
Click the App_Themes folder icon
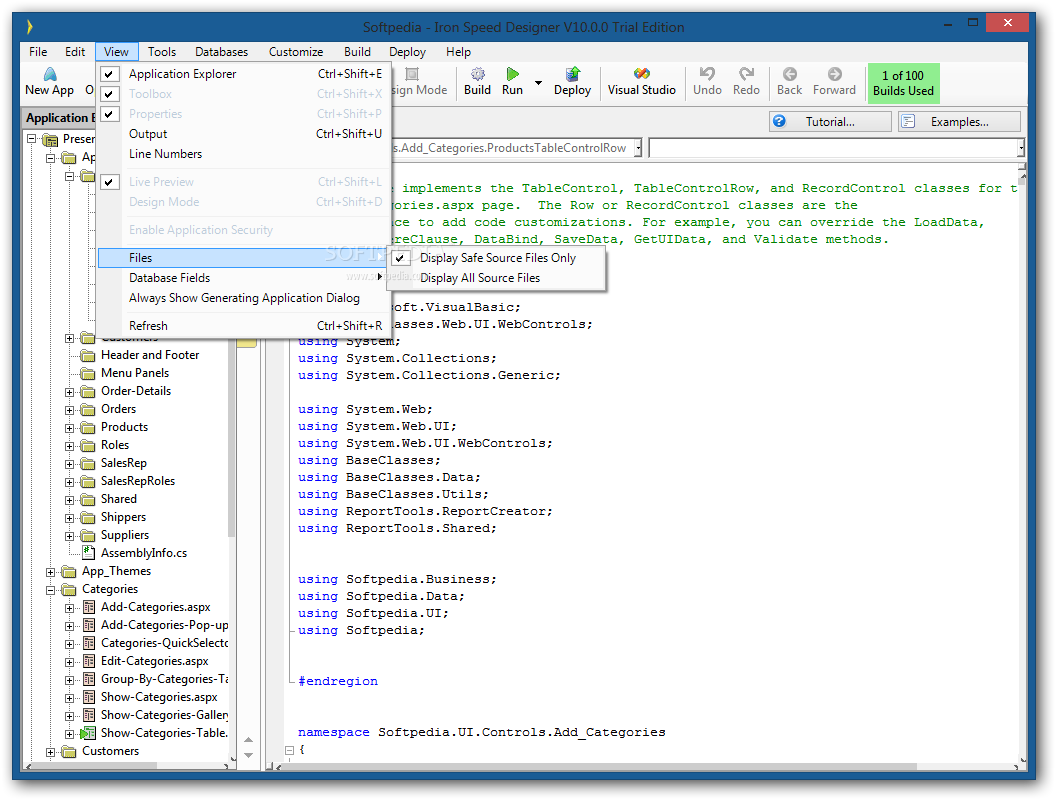69,572
